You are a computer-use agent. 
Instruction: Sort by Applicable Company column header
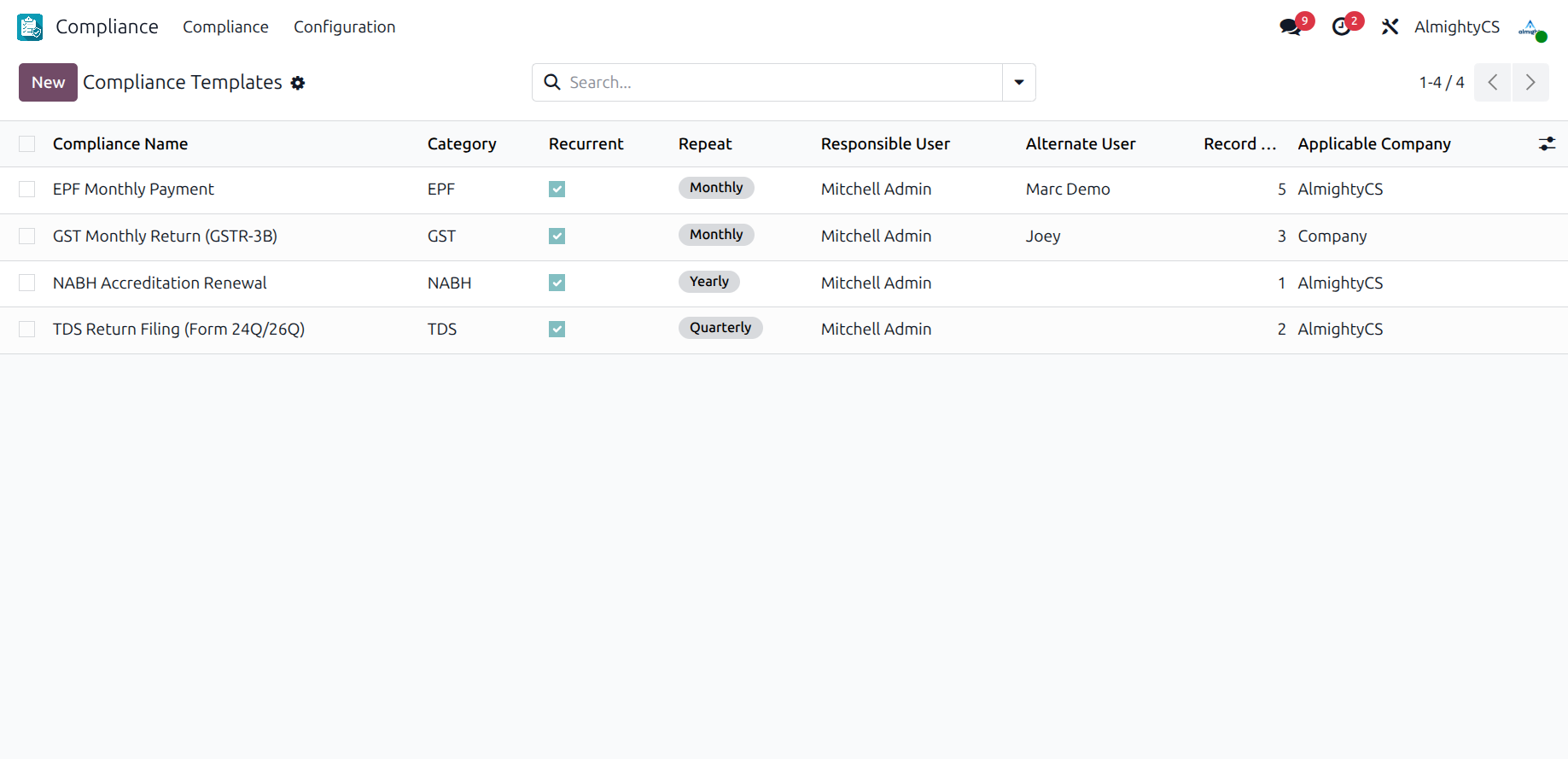click(1374, 144)
